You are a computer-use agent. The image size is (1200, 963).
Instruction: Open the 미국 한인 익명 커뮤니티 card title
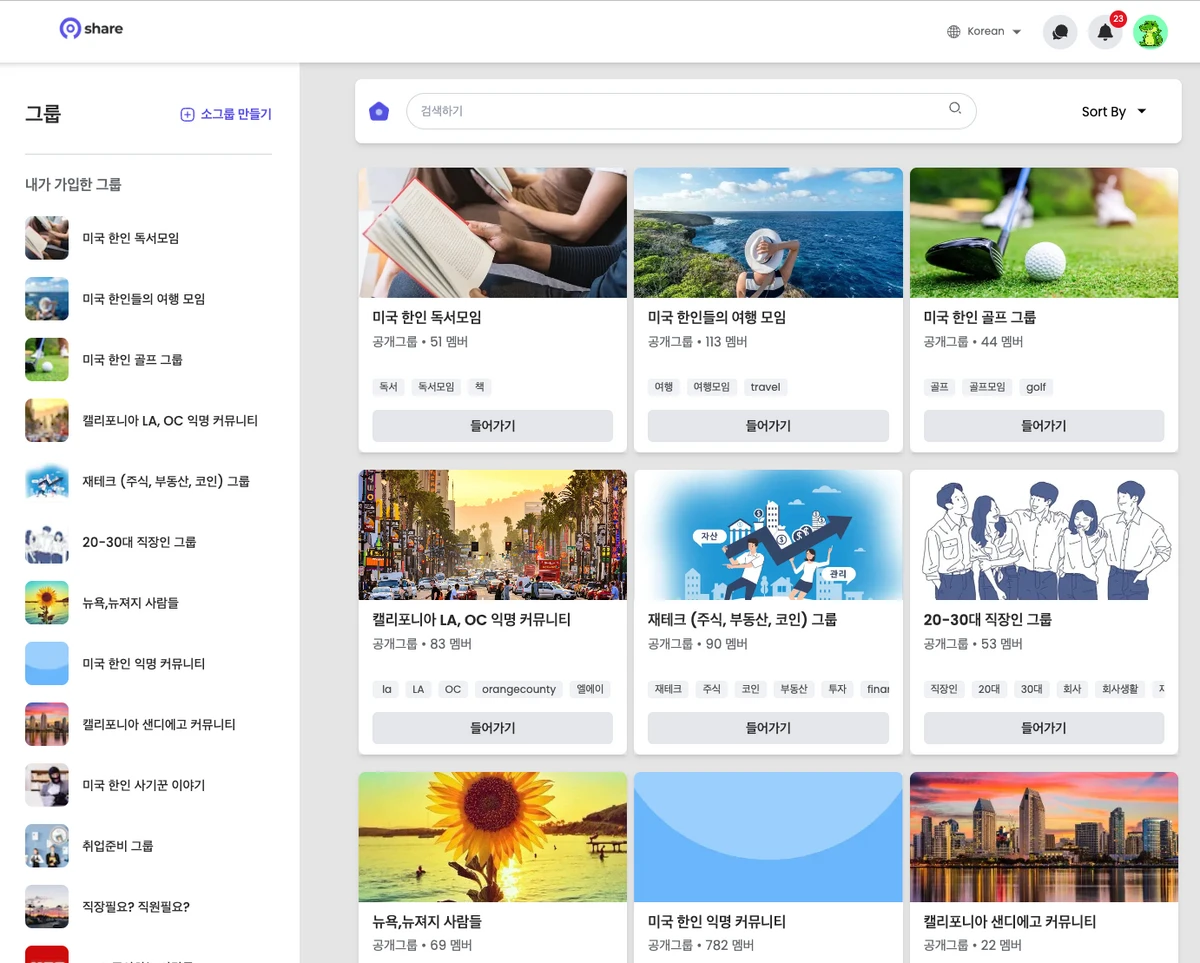[x=717, y=921]
